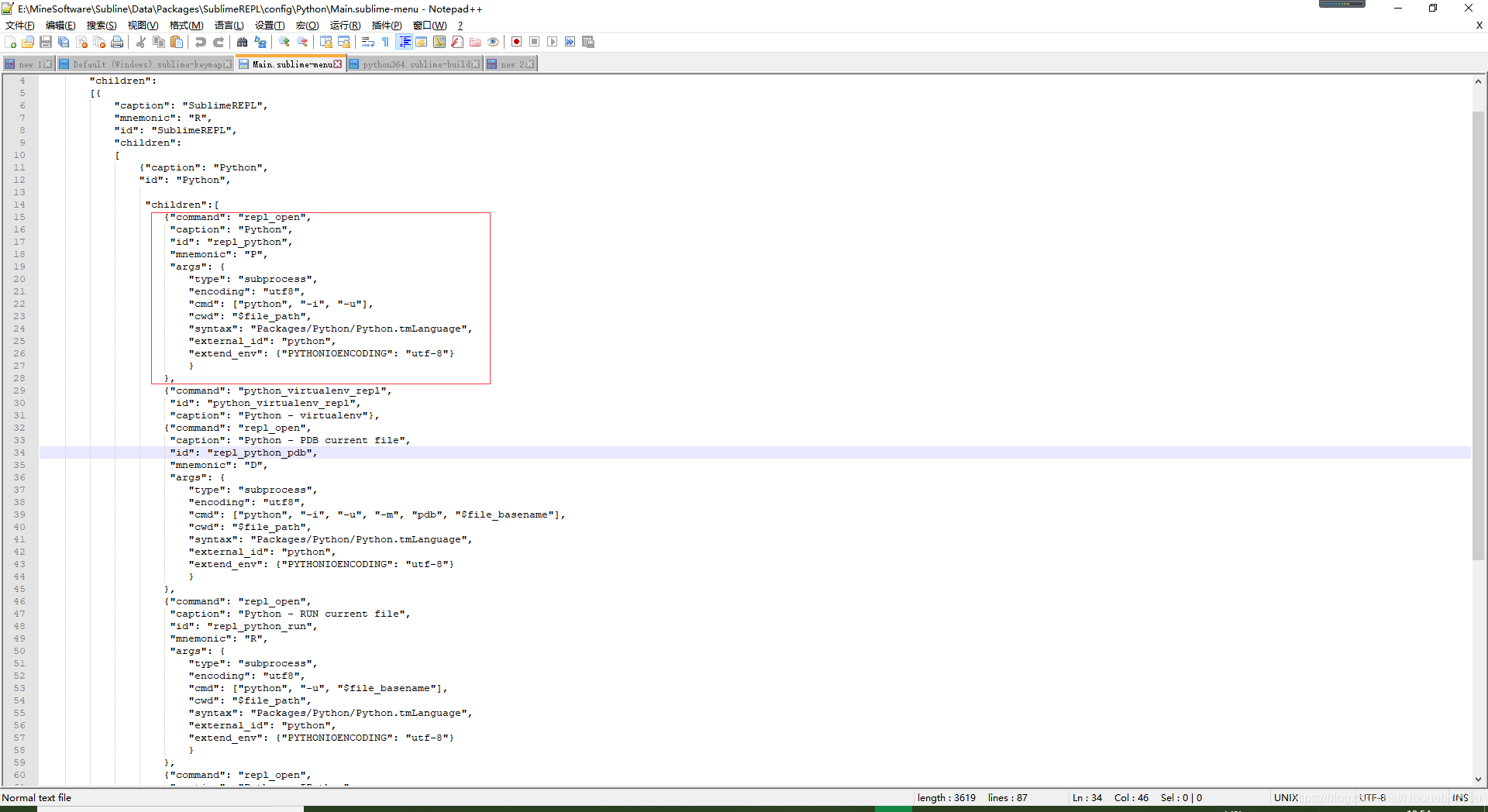This screenshot has height=812, width=1488.
Task: Open the 窗口(W) menu
Action: pos(430,26)
